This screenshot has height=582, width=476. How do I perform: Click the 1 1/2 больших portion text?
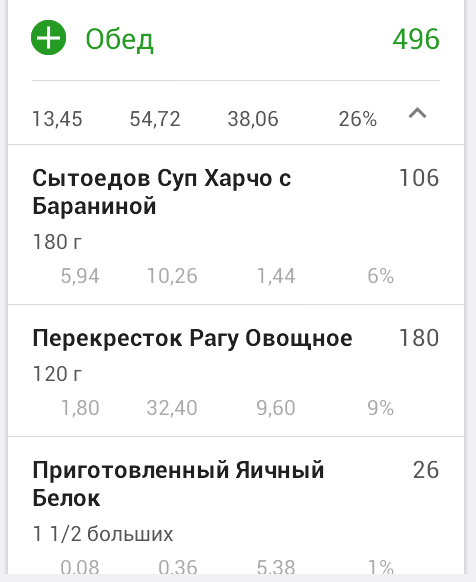pos(103,534)
